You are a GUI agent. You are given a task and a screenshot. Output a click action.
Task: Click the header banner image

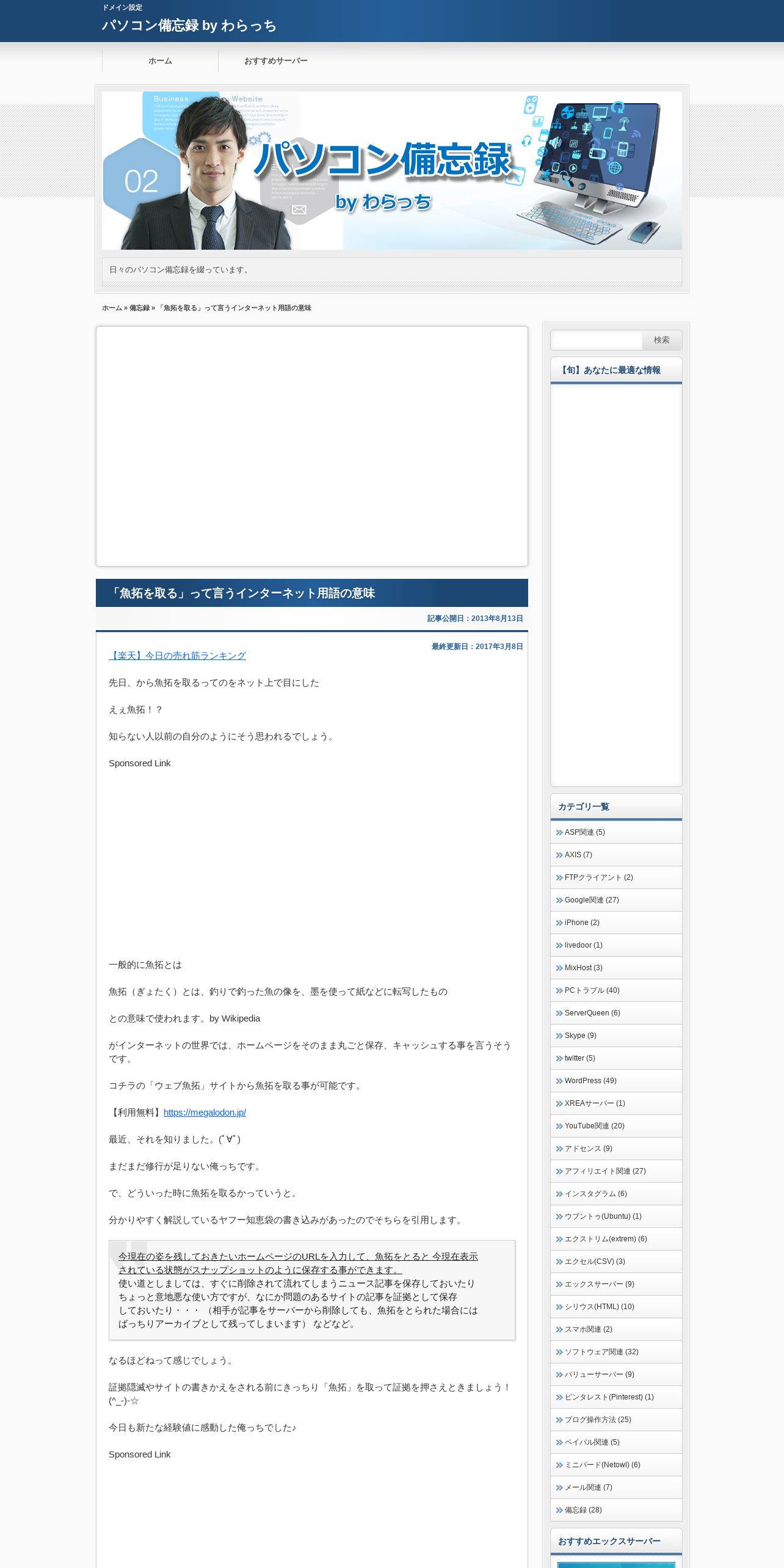coord(391,170)
